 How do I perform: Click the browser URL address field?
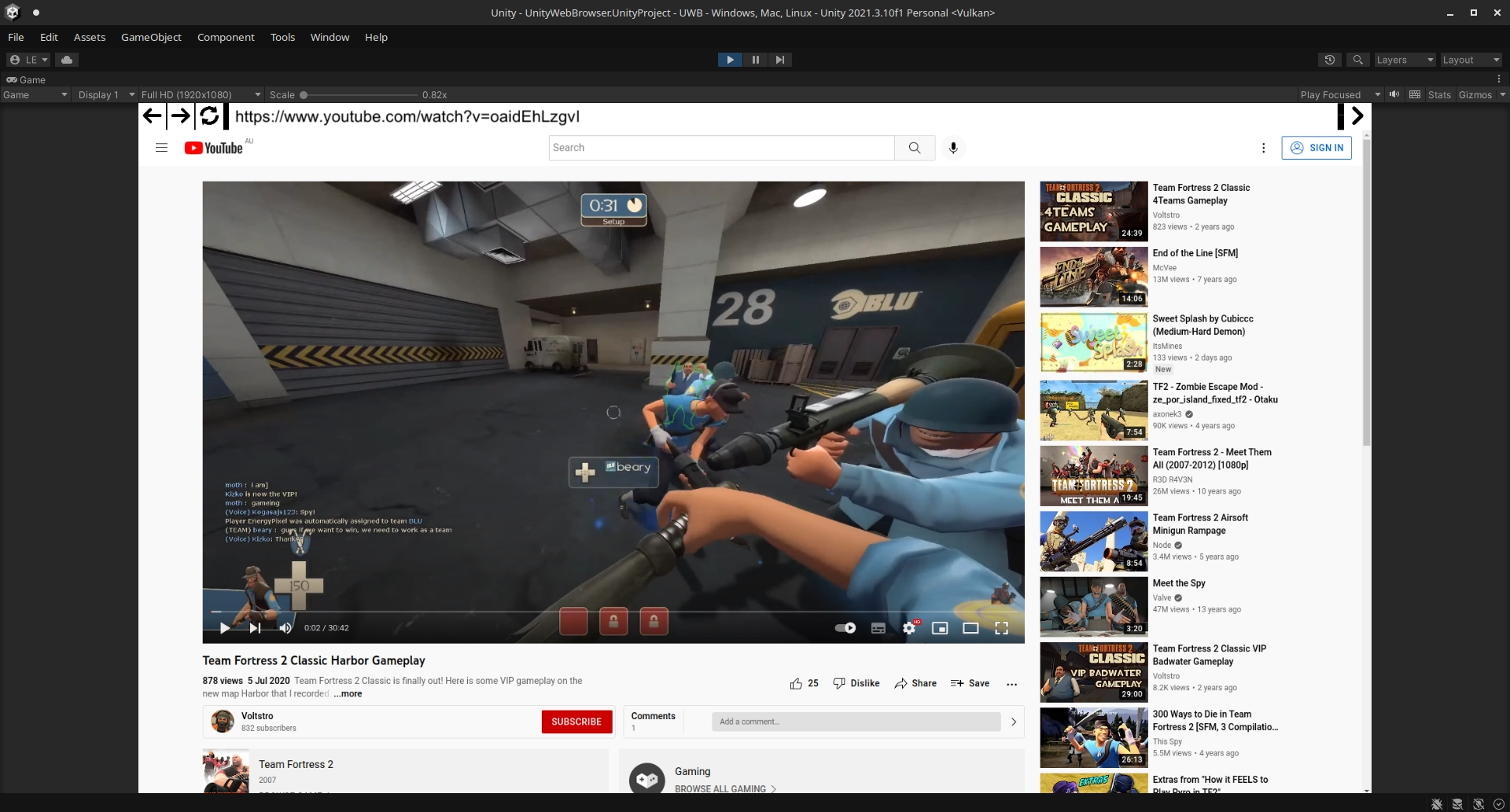pyautogui.click(x=783, y=116)
